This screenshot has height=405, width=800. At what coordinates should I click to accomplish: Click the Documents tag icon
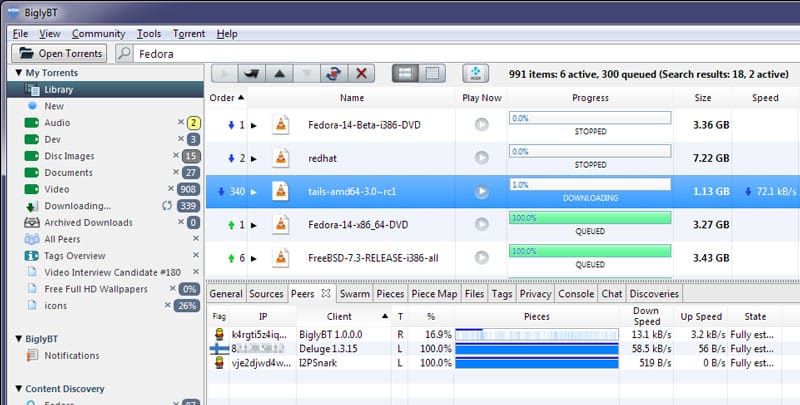pos(32,172)
